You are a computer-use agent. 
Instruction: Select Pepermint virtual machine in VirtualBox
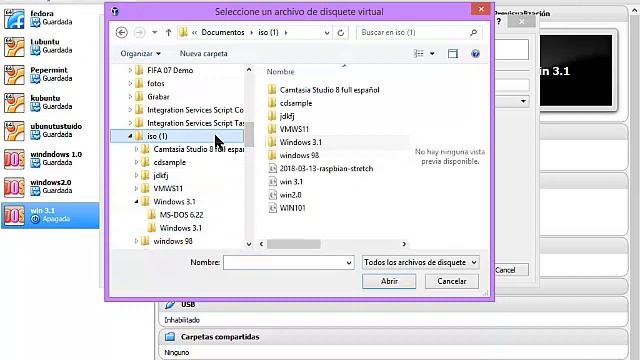pos(50,75)
